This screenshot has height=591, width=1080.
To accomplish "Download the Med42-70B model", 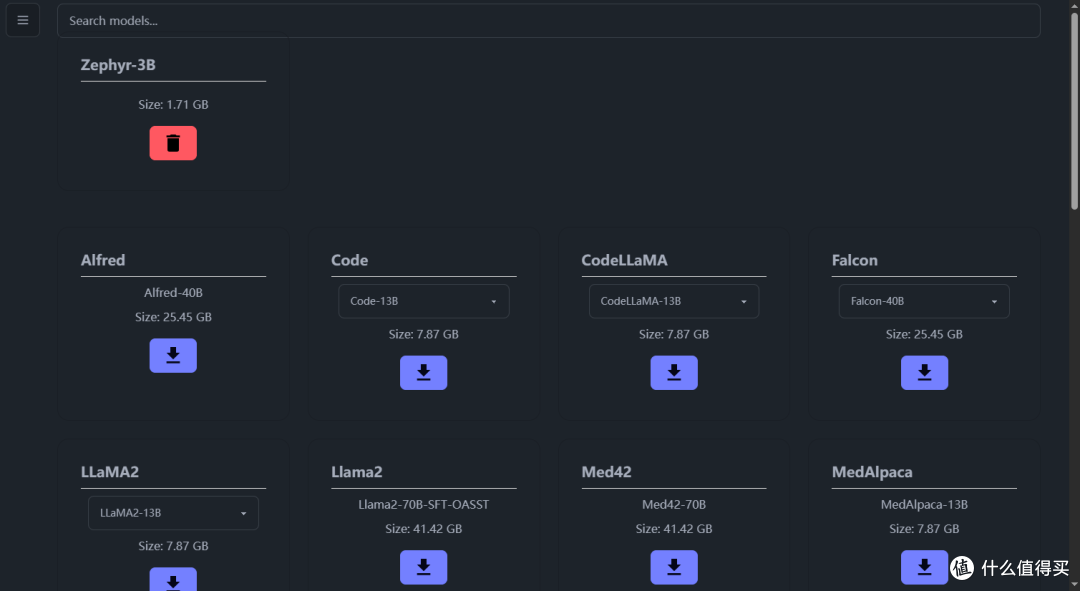I will coord(674,567).
